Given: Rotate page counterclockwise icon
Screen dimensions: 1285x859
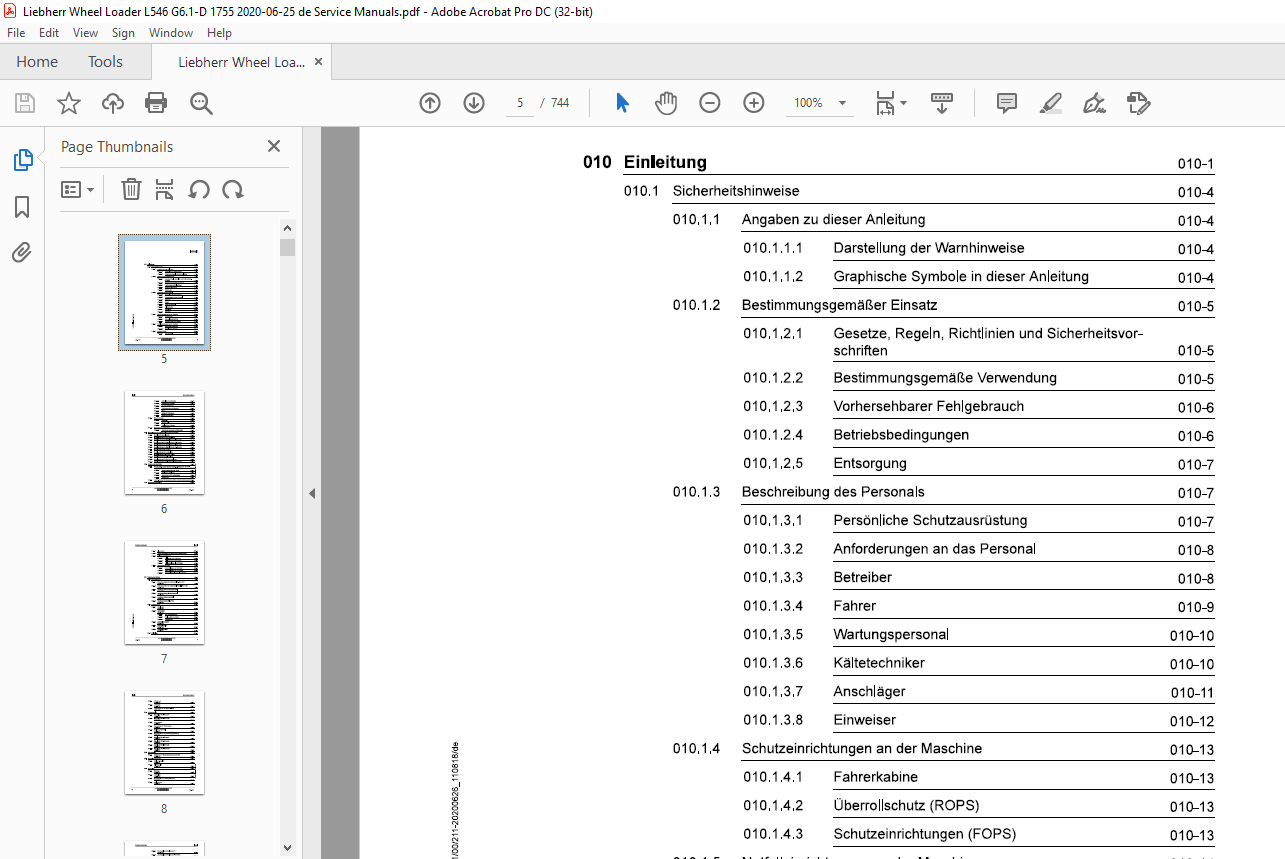Looking at the screenshot, I should (x=199, y=189).
